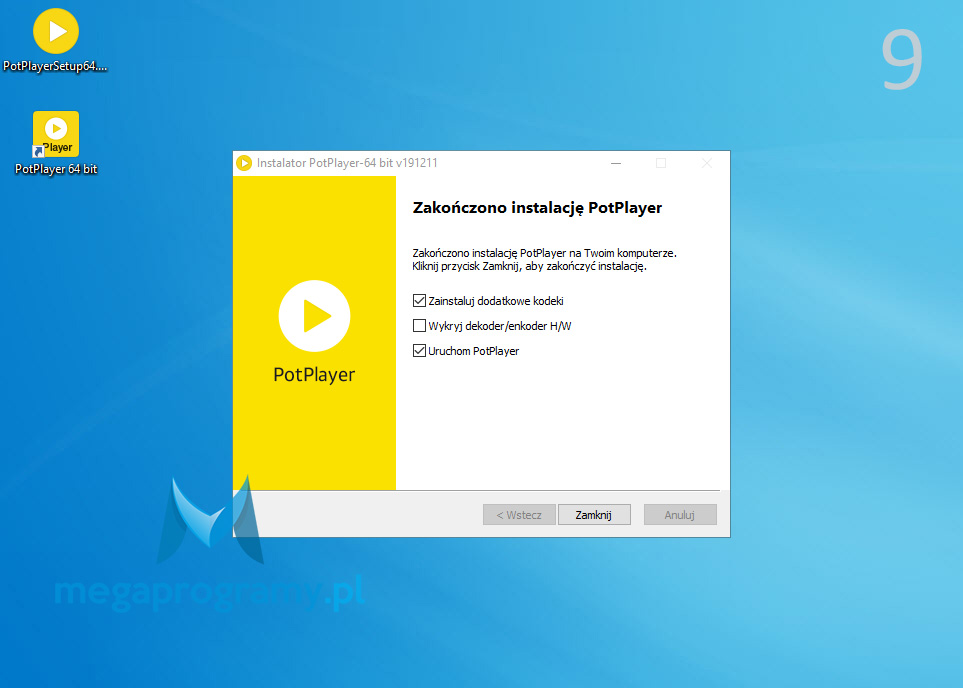Click the disabled Wstecz button
The width and height of the screenshot is (963, 688).
click(x=519, y=515)
